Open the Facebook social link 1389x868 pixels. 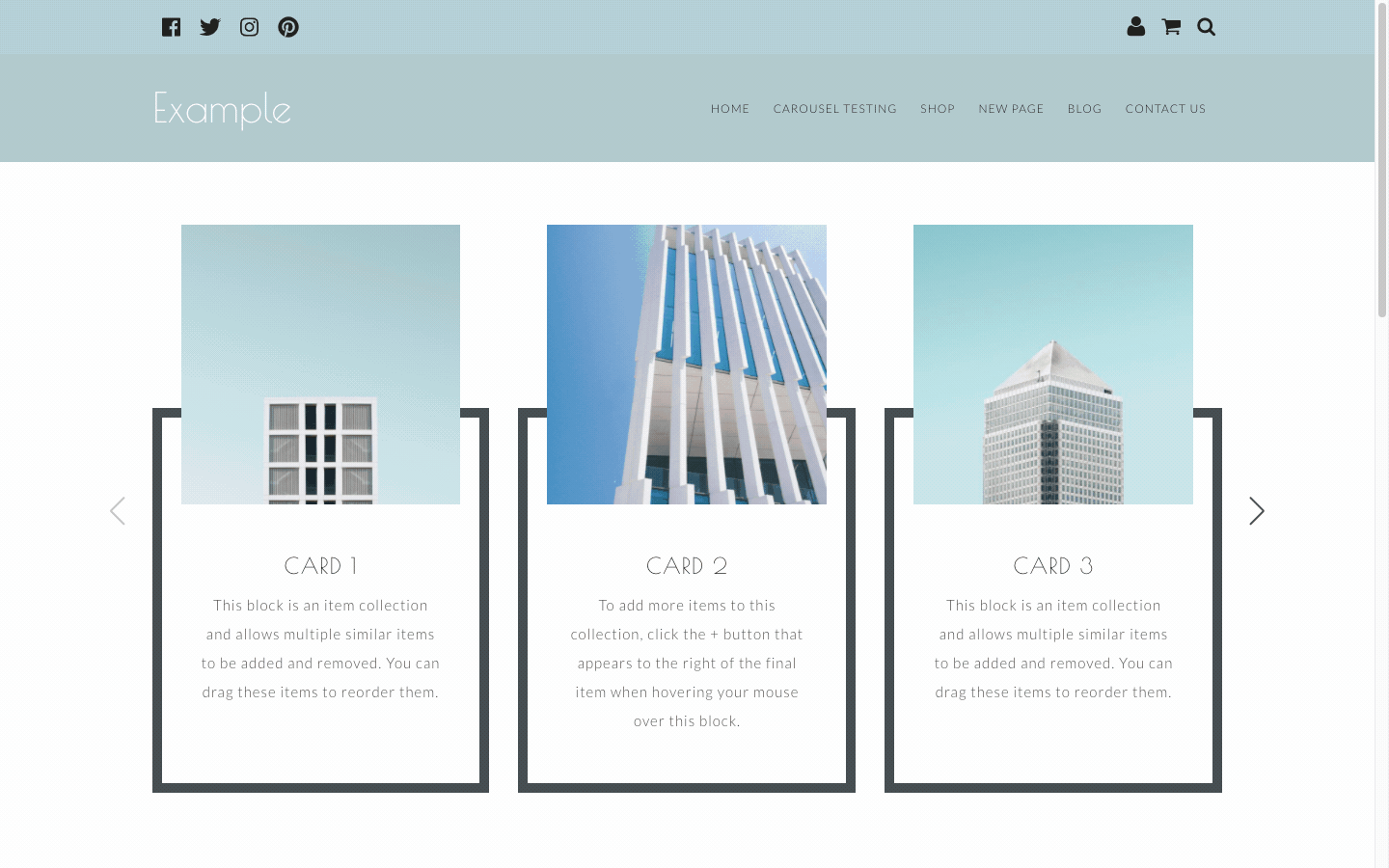(172, 27)
